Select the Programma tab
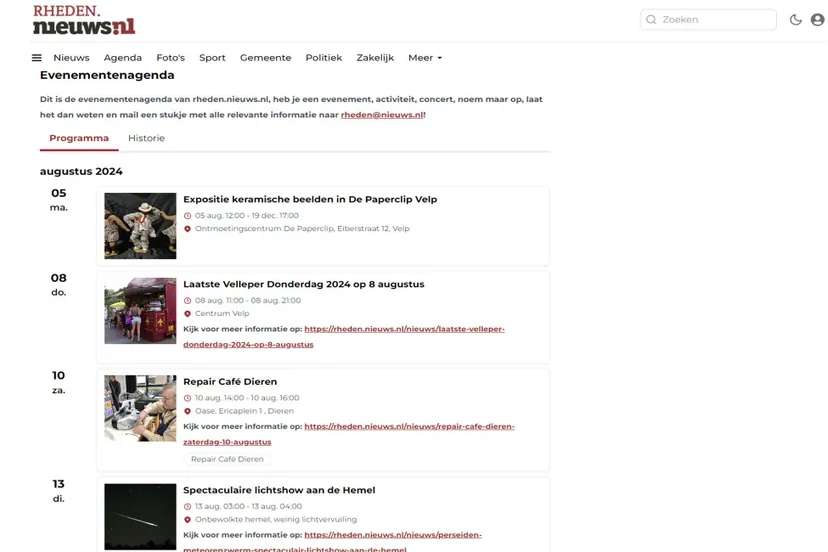Screen dimensions: 828x552 click(79, 138)
